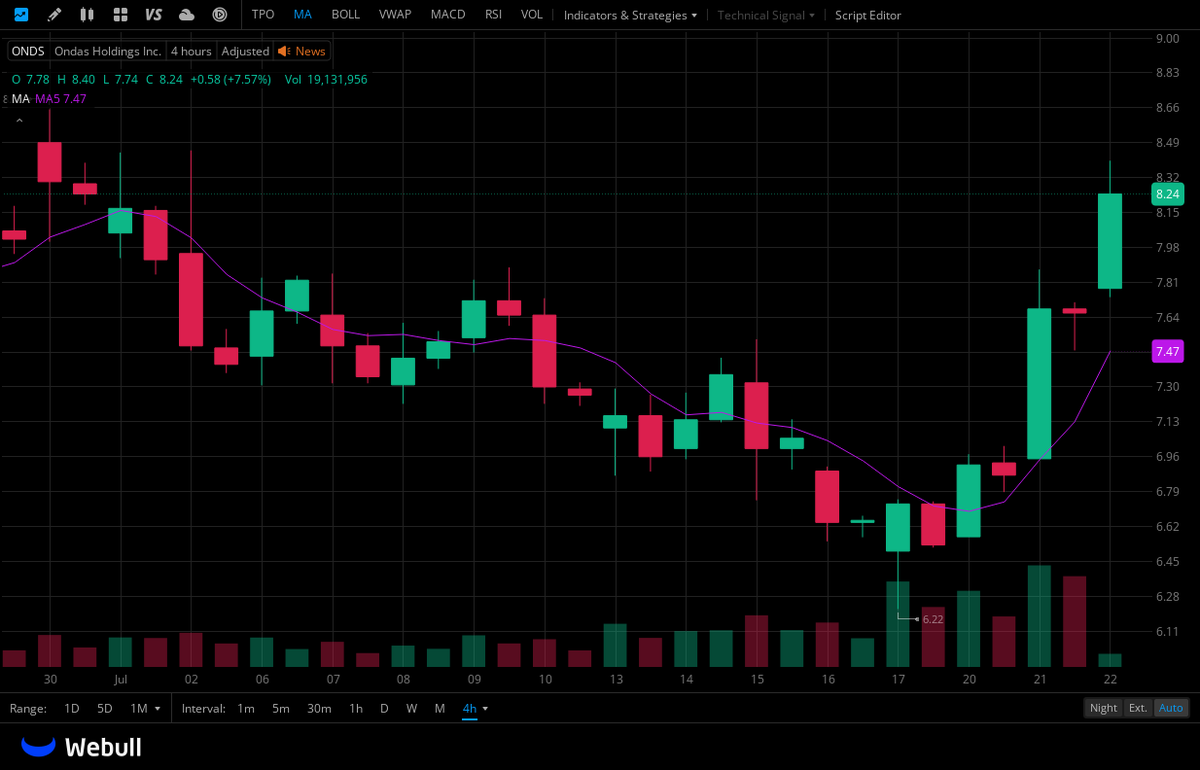Set interval to 5m
Viewport: 1200px width, 770px height.
click(281, 708)
